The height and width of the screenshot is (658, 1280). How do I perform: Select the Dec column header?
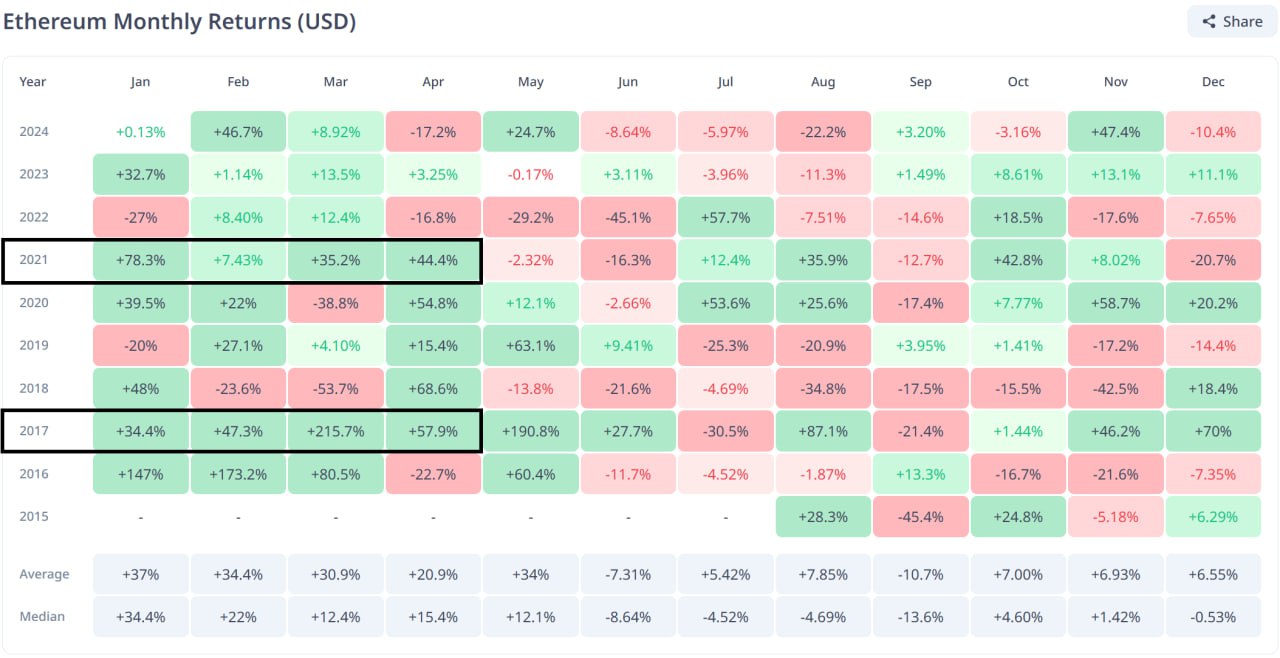click(1213, 81)
